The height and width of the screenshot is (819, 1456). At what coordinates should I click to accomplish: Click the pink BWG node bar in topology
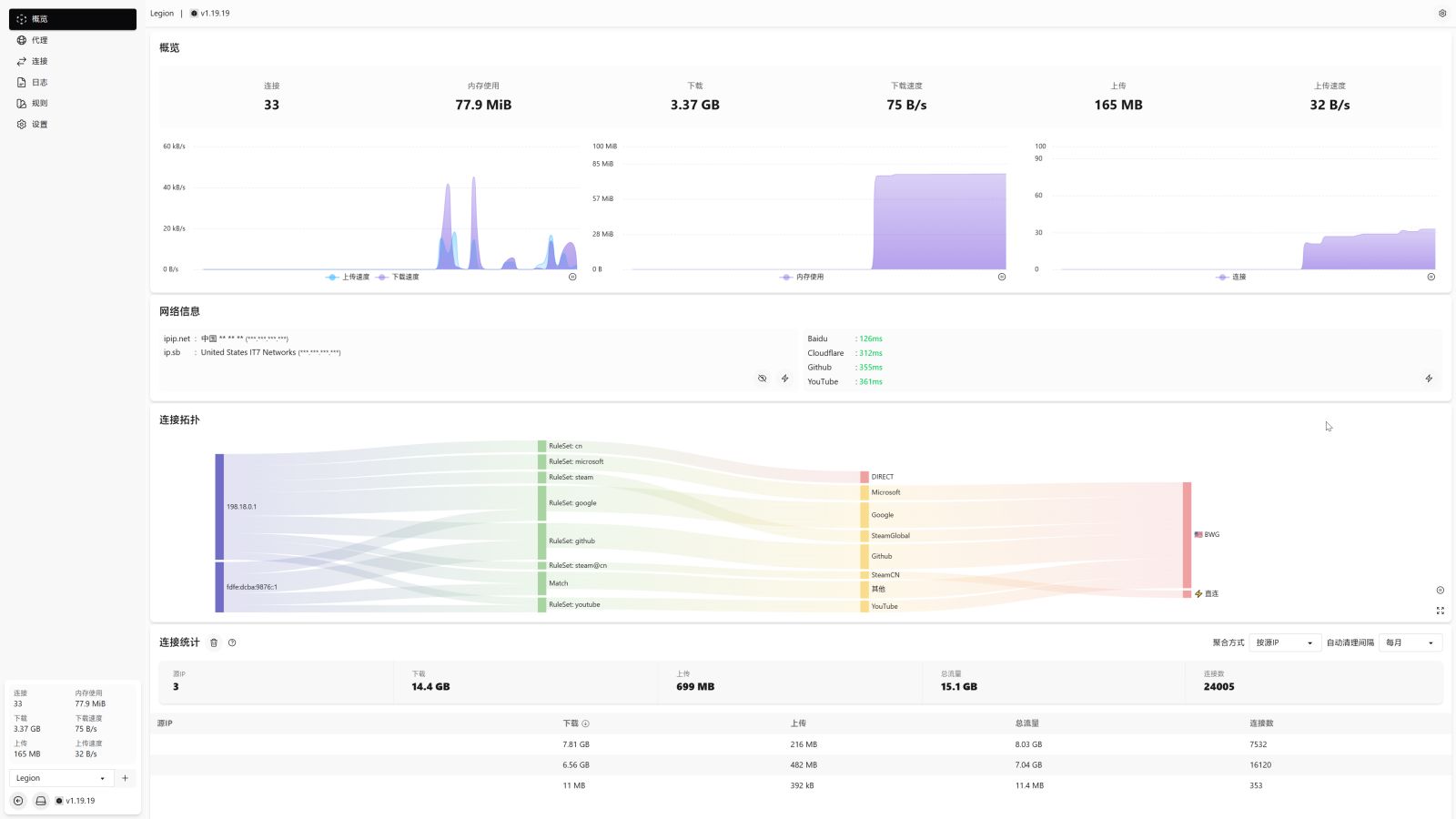point(1187,535)
